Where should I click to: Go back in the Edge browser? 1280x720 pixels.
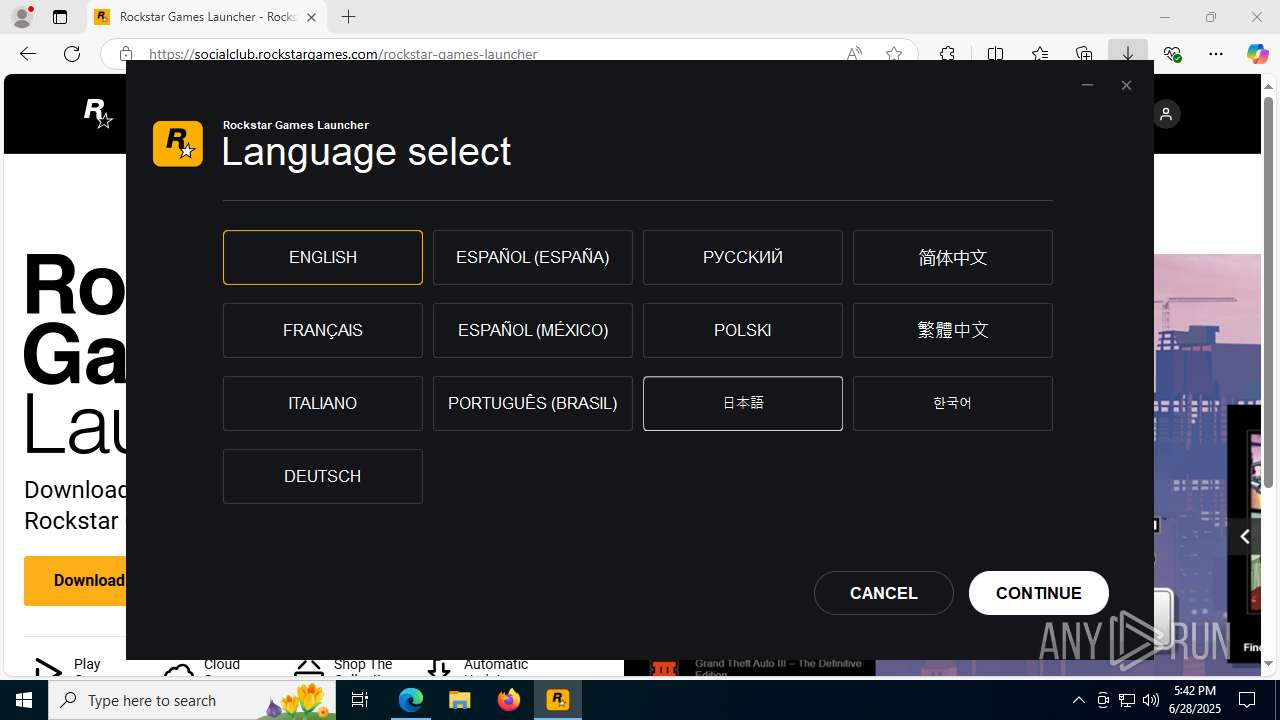point(28,54)
